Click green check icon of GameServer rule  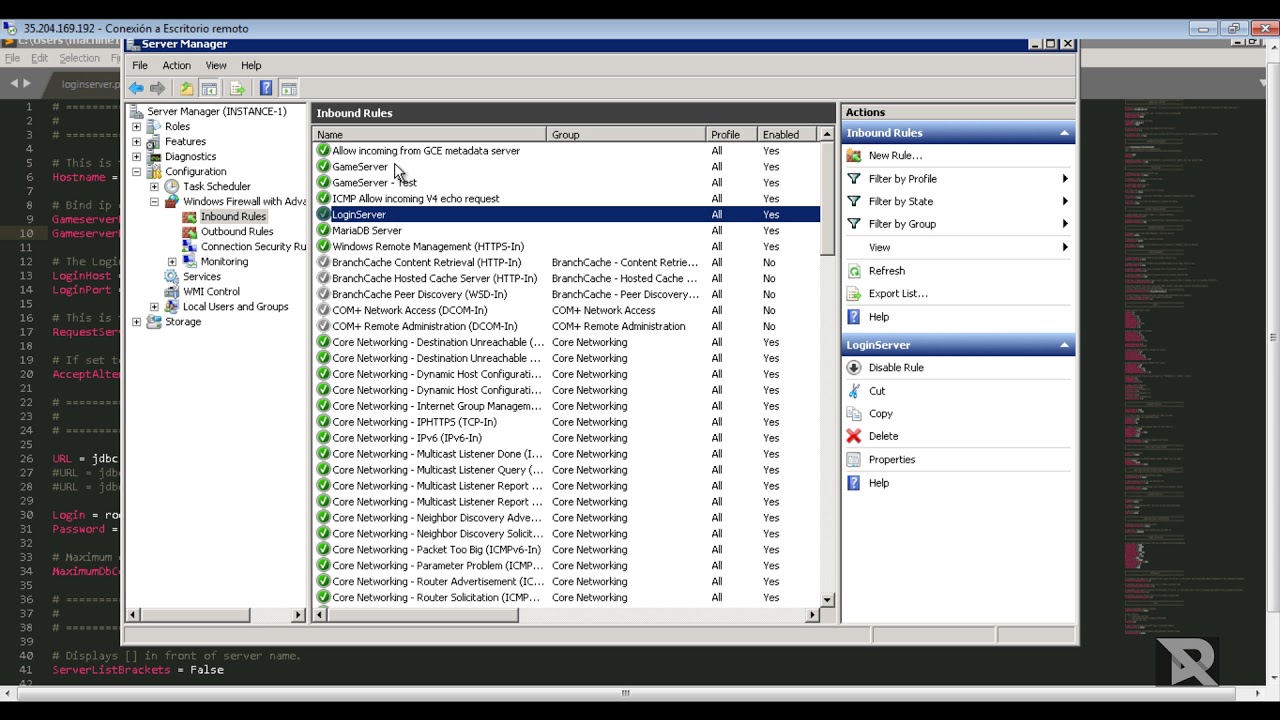(x=323, y=166)
